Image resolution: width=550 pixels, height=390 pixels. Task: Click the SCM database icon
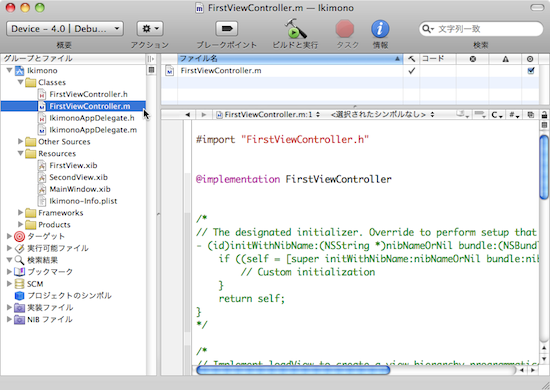point(20,284)
